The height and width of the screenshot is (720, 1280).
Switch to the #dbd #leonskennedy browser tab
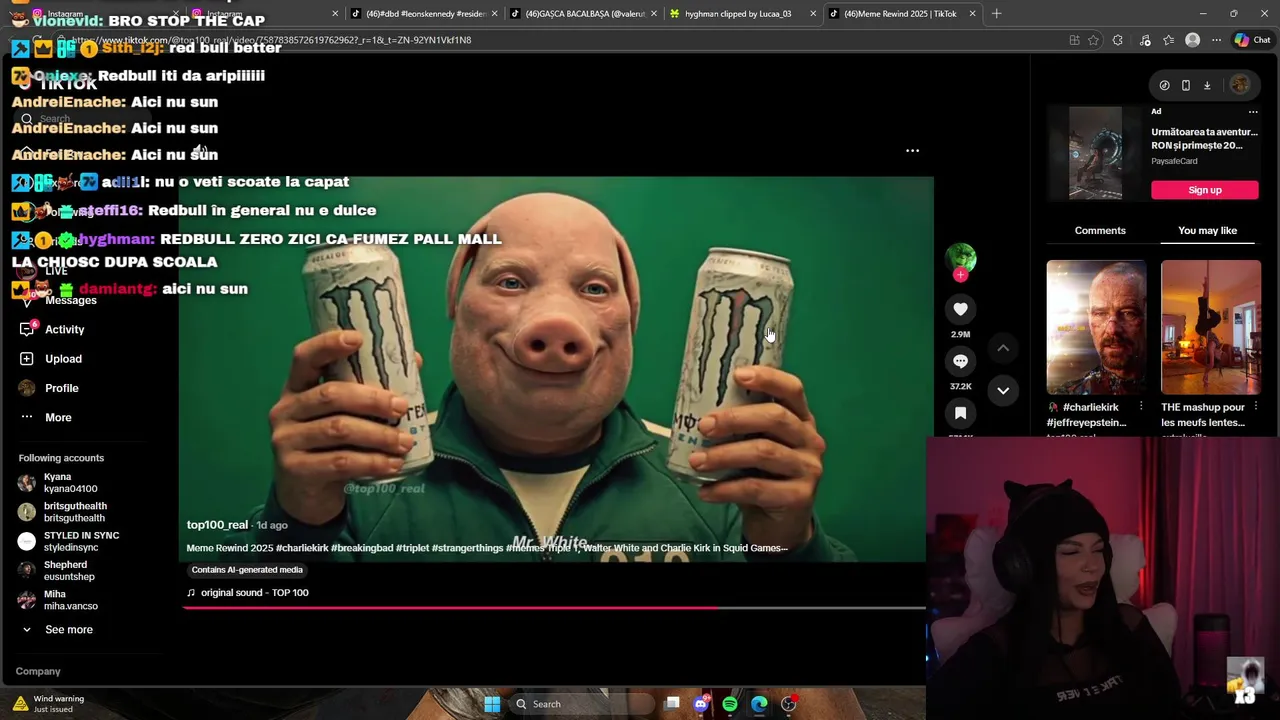point(424,14)
